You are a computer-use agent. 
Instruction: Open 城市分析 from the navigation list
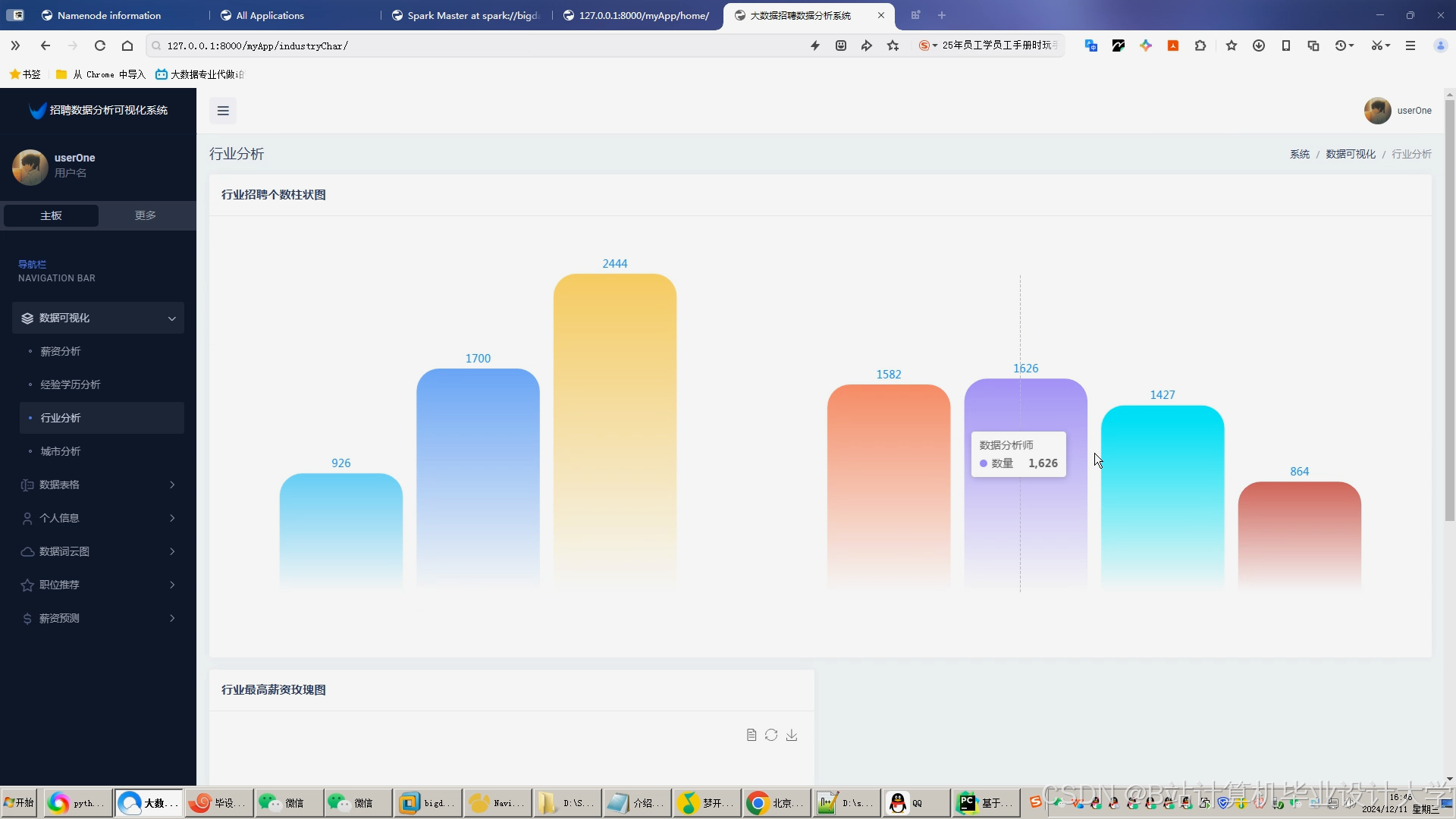coord(59,451)
